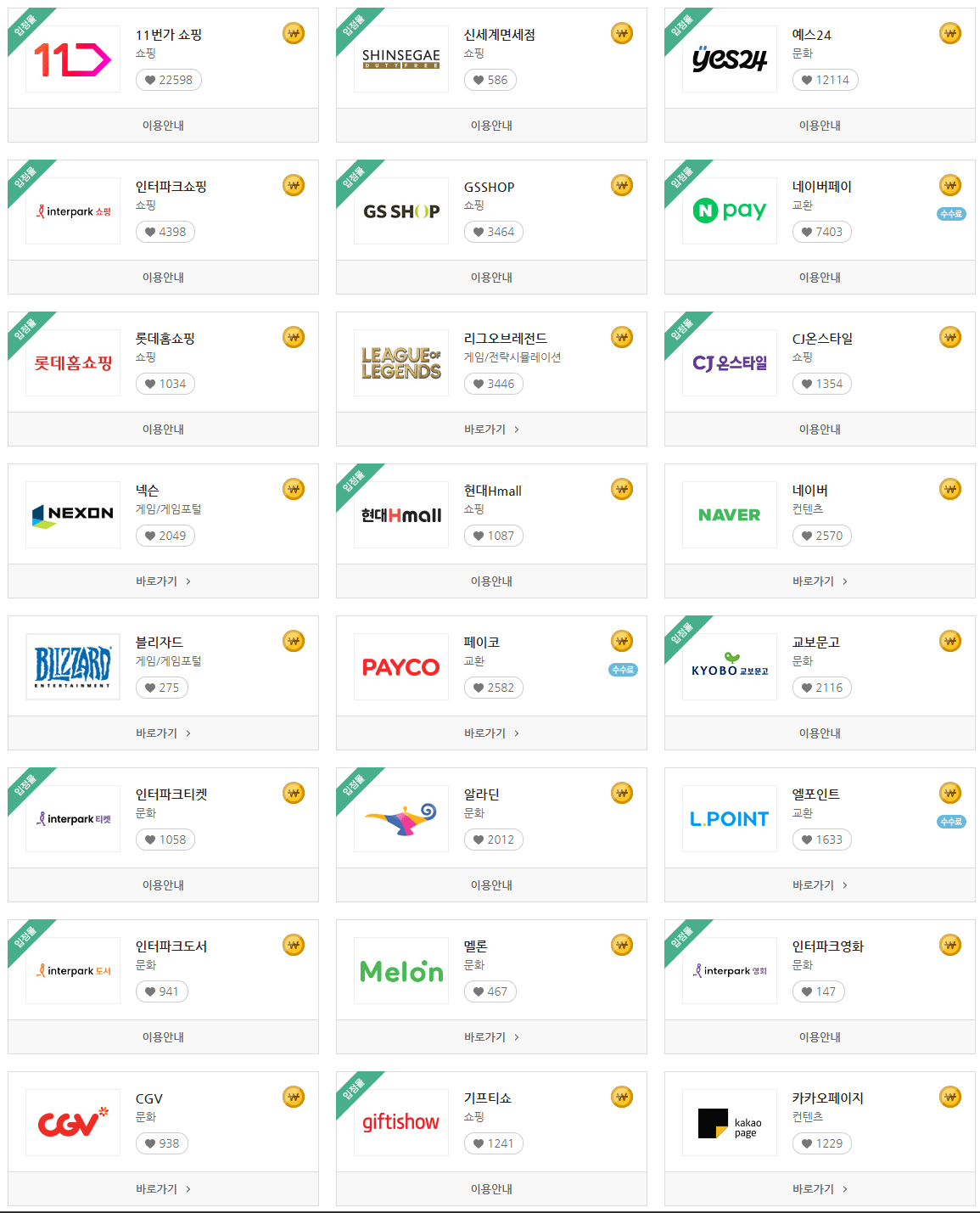
Task: Click the giftishow logo image
Action: (401, 1123)
